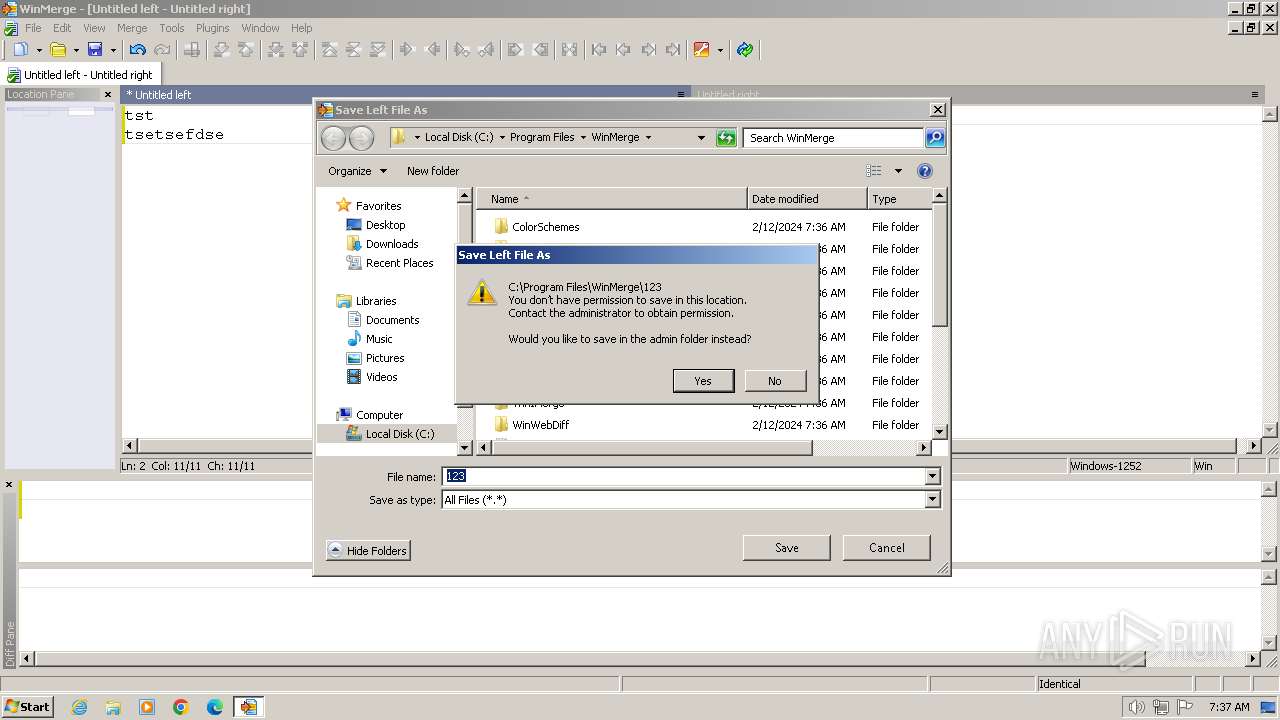Click Back arrow in Save dialog
The height and width of the screenshot is (720, 1280).
(334, 138)
